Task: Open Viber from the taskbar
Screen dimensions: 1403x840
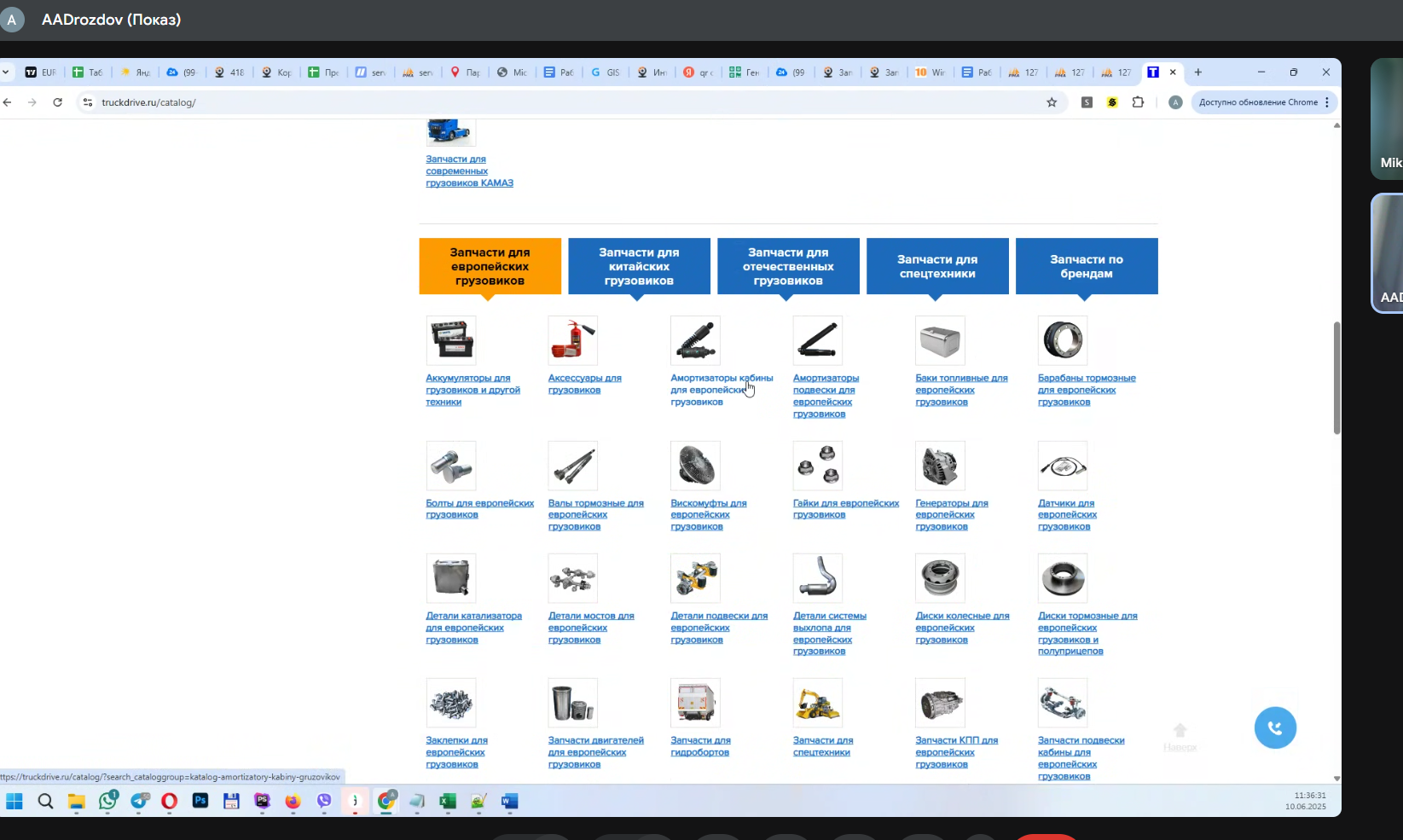Action: point(324,801)
